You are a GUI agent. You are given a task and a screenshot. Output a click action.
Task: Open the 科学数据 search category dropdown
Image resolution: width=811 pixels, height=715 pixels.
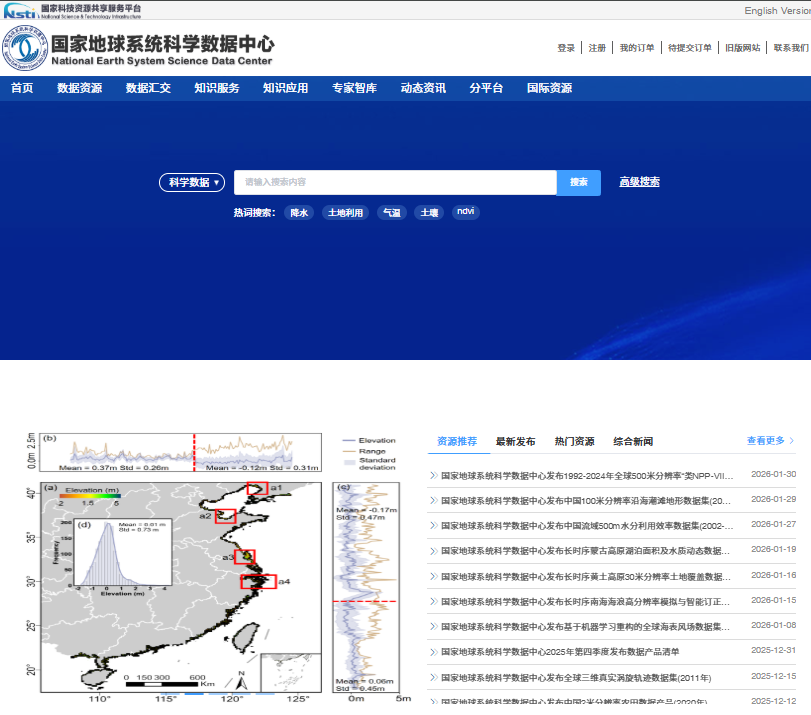192,182
